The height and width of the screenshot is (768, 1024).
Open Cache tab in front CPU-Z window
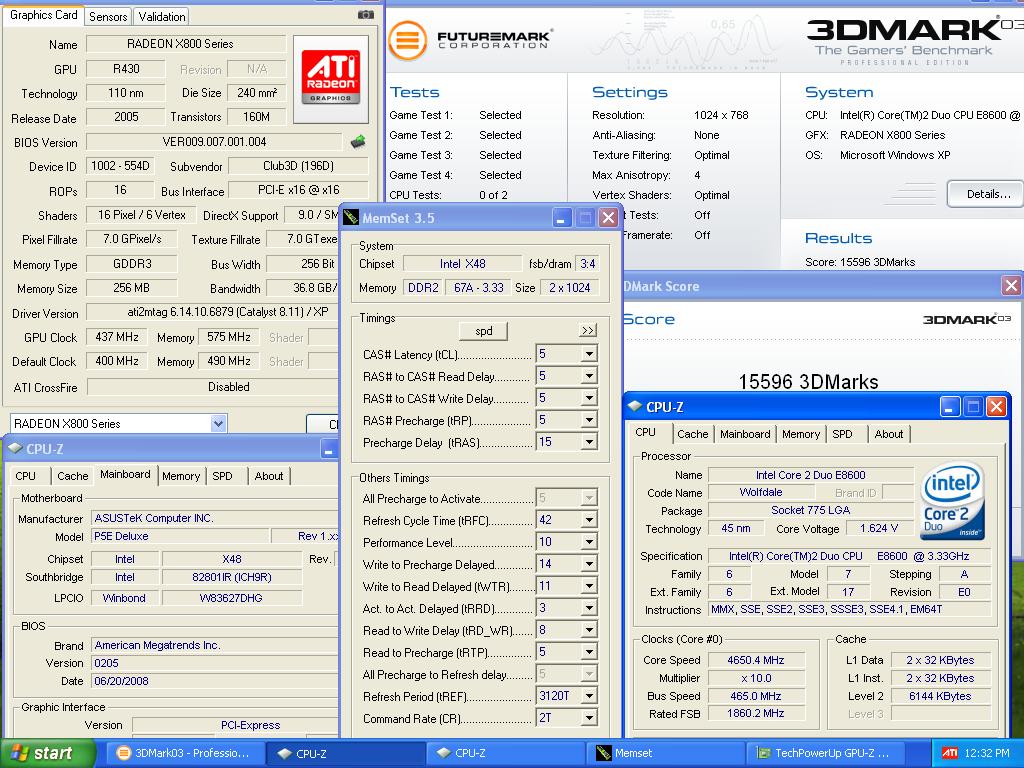tap(692, 434)
